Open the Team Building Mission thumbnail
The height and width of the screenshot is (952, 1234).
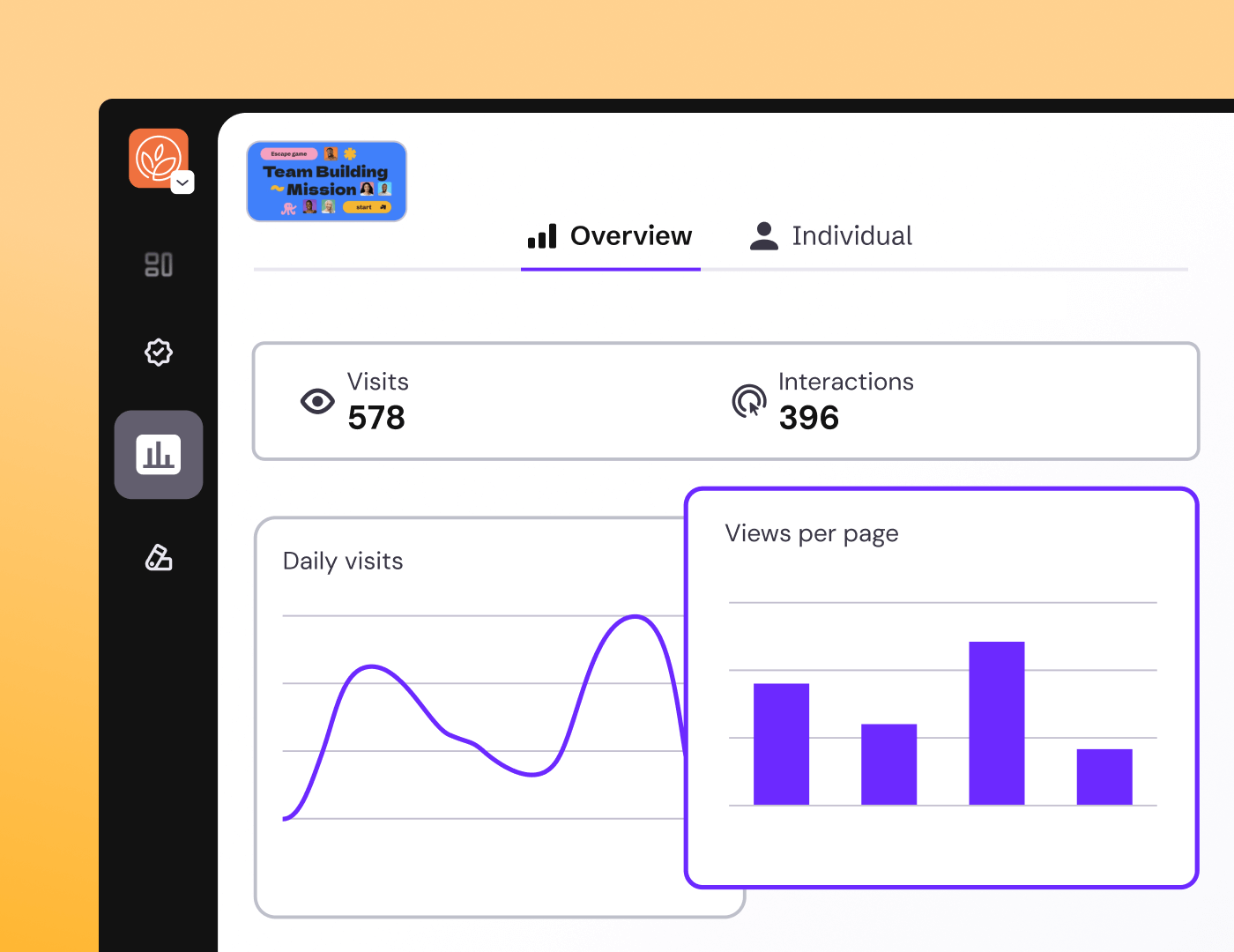point(326,181)
